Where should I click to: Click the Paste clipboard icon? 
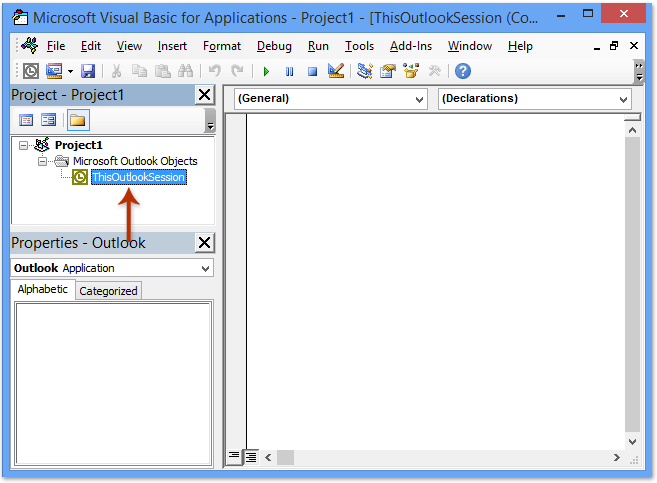(x=163, y=71)
